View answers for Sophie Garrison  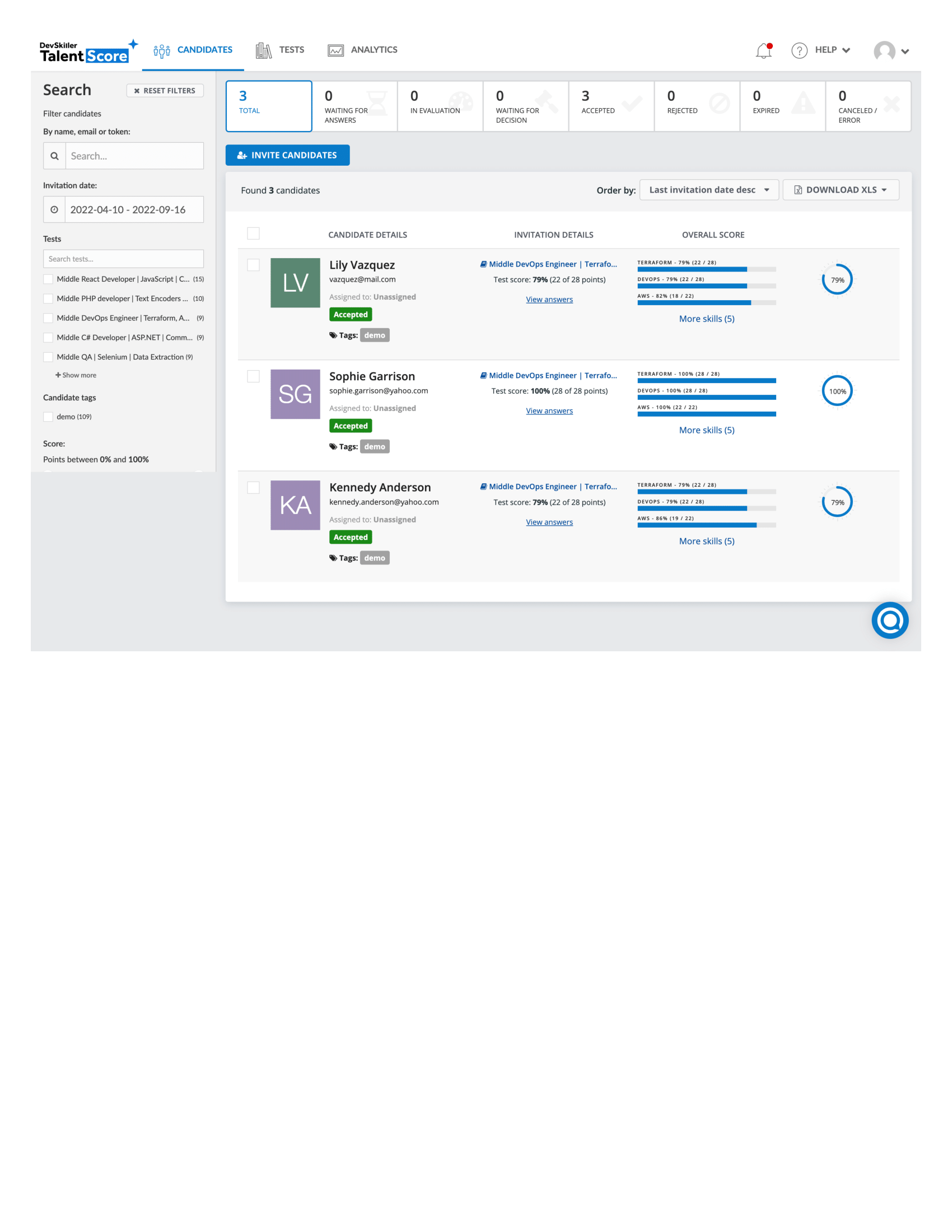[549, 410]
